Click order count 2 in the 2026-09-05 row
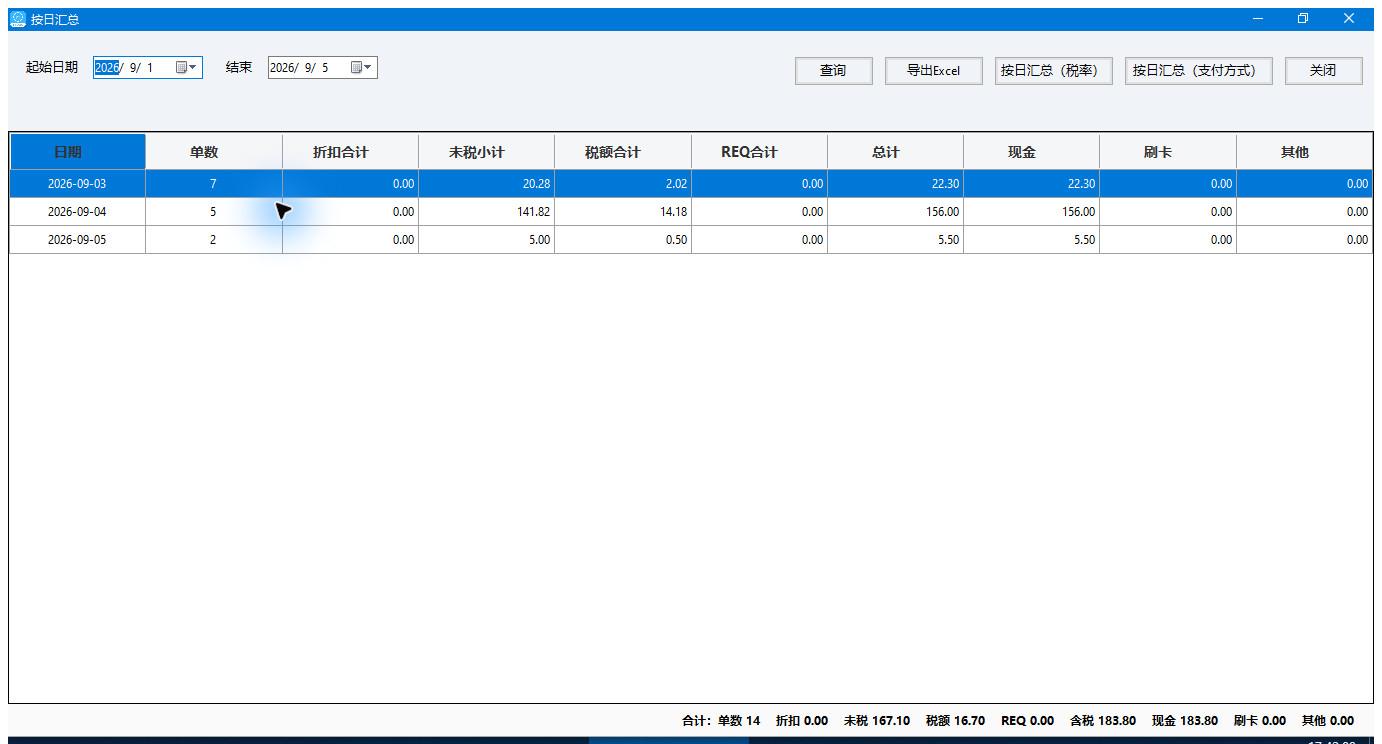 (x=214, y=240)
